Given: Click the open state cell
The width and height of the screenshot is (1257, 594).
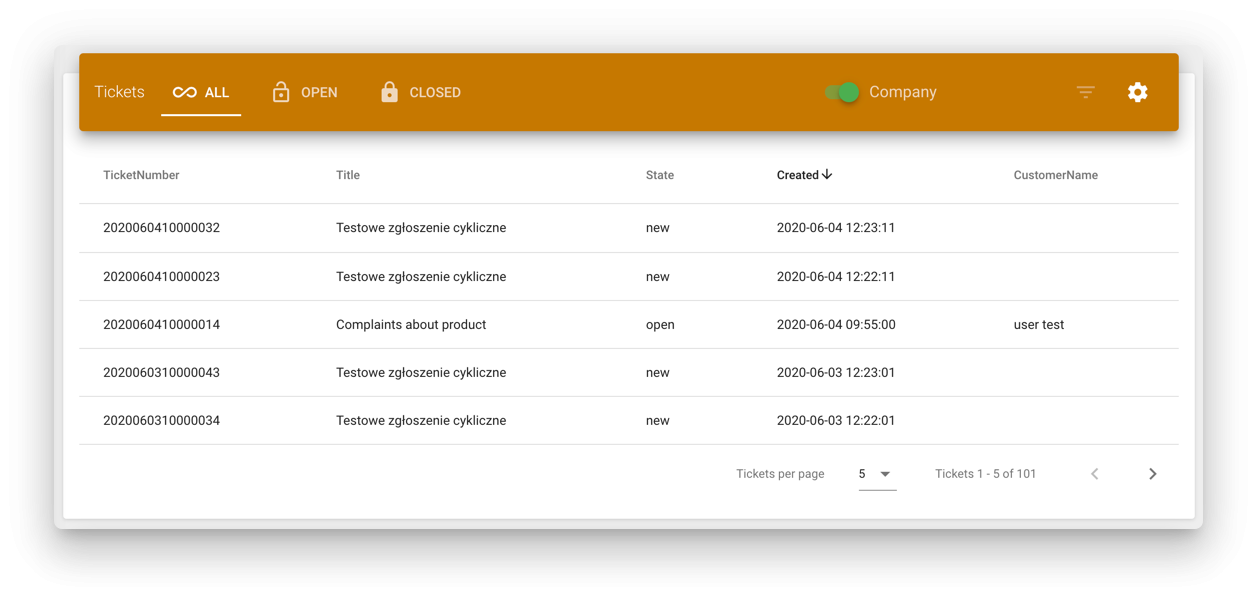Looking at the screenshot, I should (660, 325).
